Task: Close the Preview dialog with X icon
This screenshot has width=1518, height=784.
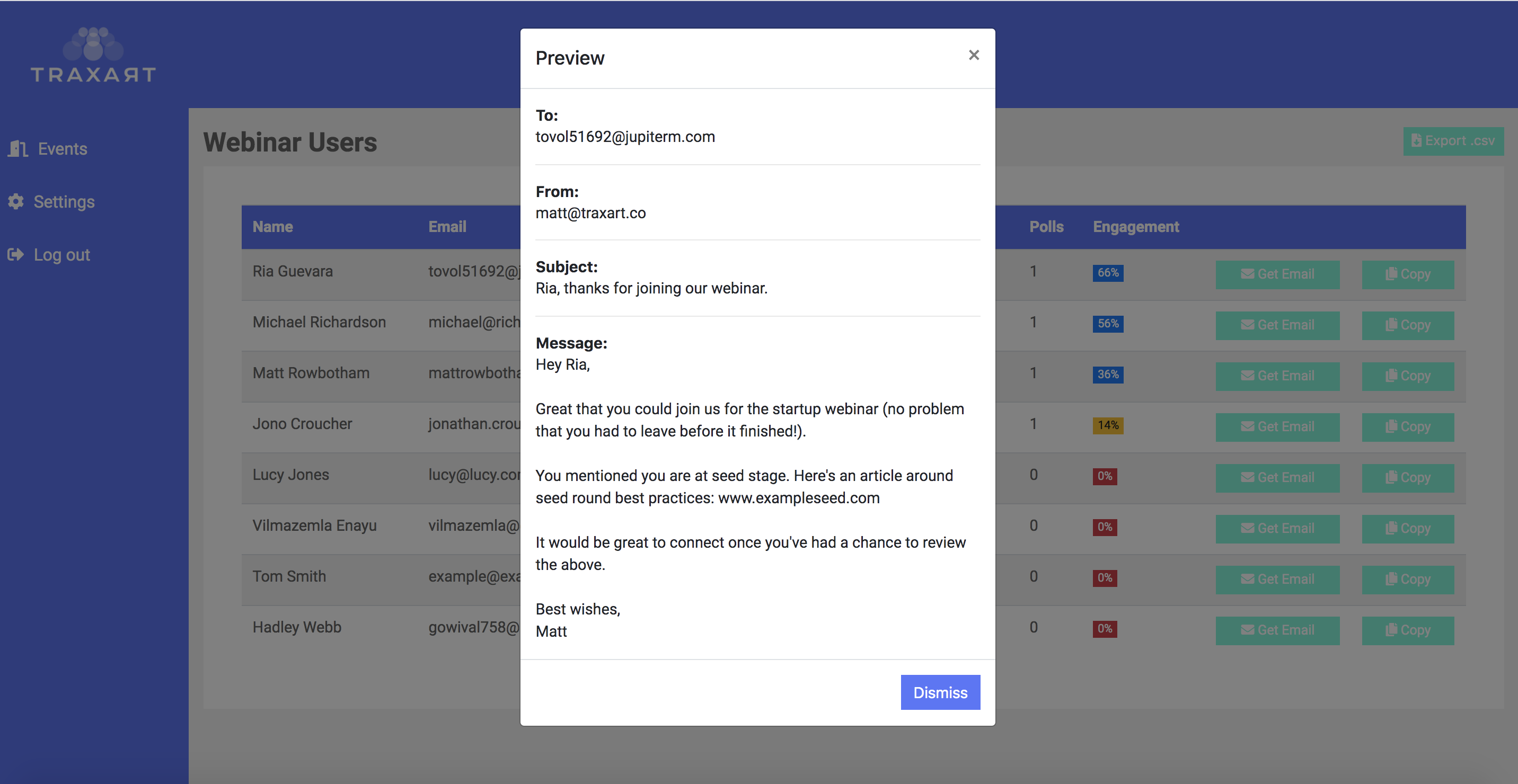Action: 974,56
